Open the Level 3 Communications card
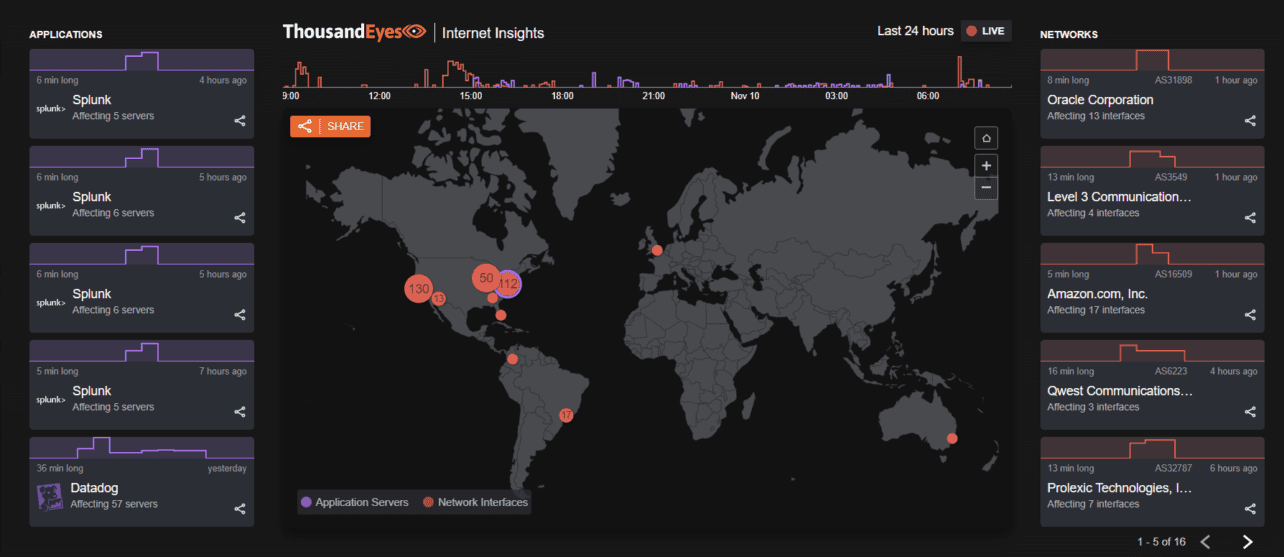 point(1152,190)
